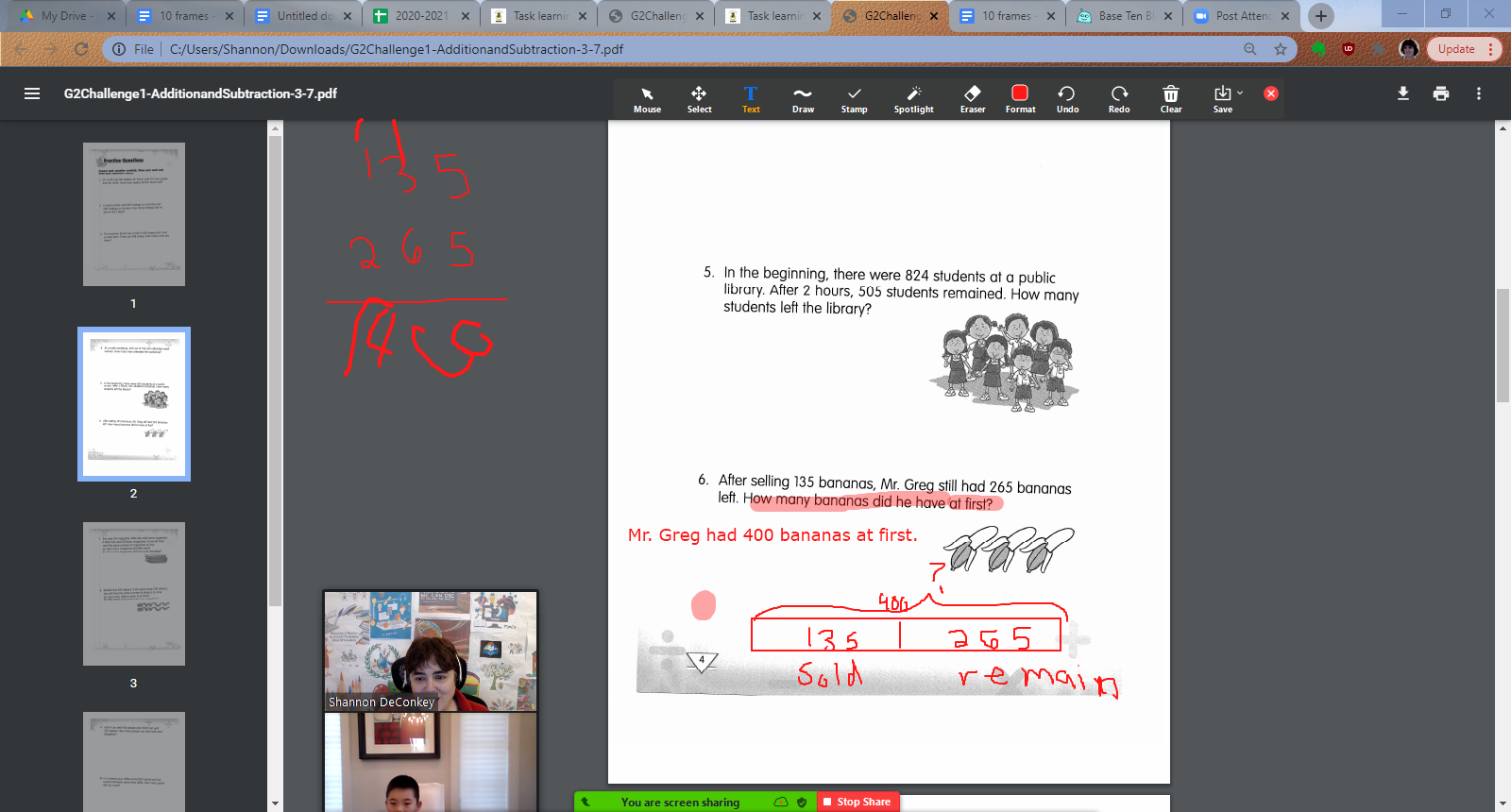Image resolution: width=1511 pixels, height=812 pixels.
Task: Clear annotations with the trash icon
Action: (1171, 98)
